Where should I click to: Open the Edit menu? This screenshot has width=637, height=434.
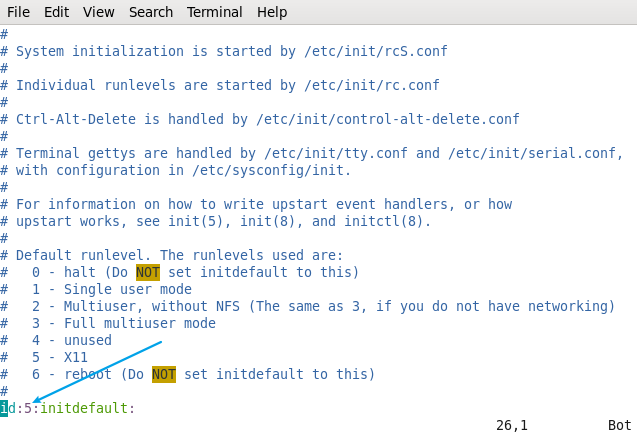56,12
